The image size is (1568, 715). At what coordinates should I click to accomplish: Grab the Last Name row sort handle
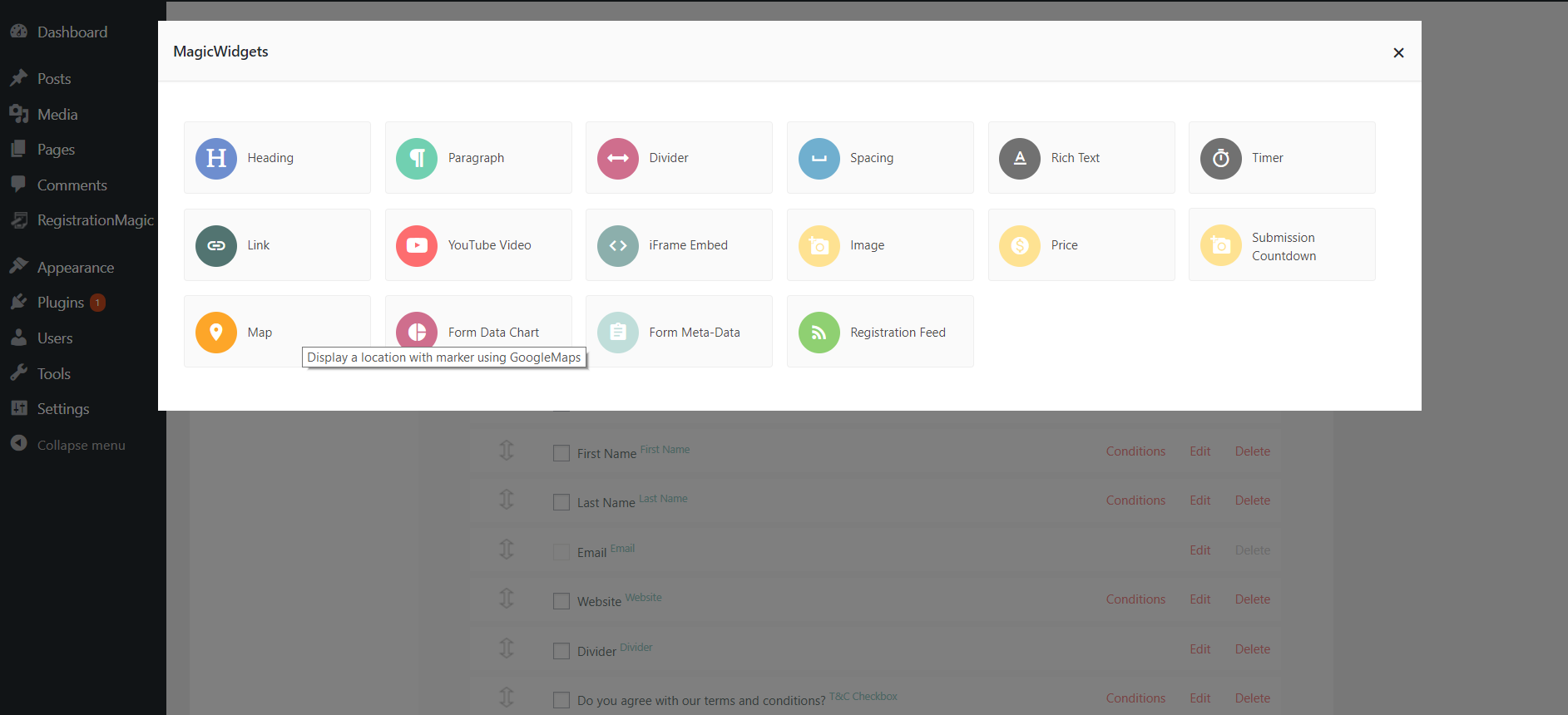507,500
